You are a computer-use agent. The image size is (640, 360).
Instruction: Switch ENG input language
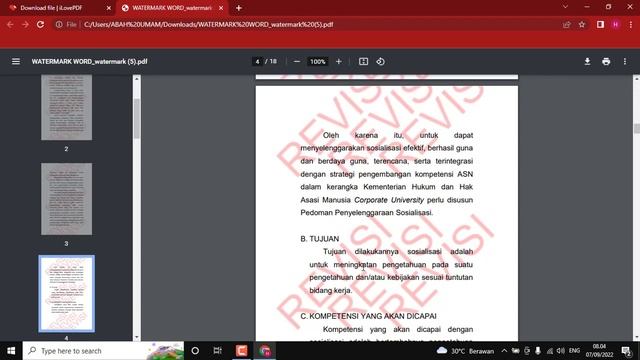tap(574, 351)
